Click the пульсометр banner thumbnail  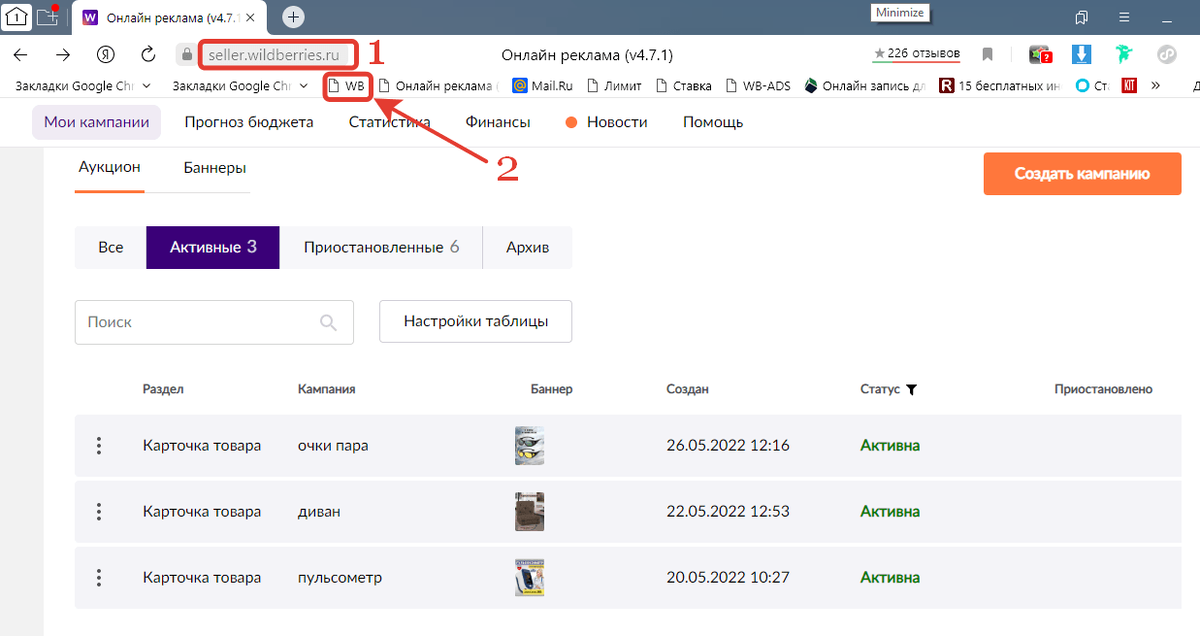click(x=529, y=577)
